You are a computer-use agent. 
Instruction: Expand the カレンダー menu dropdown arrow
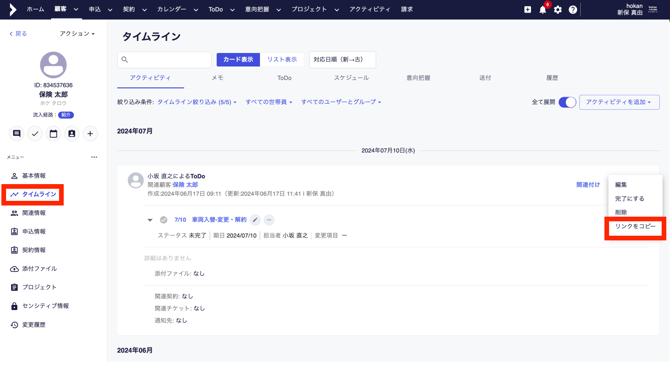[196, 9]
